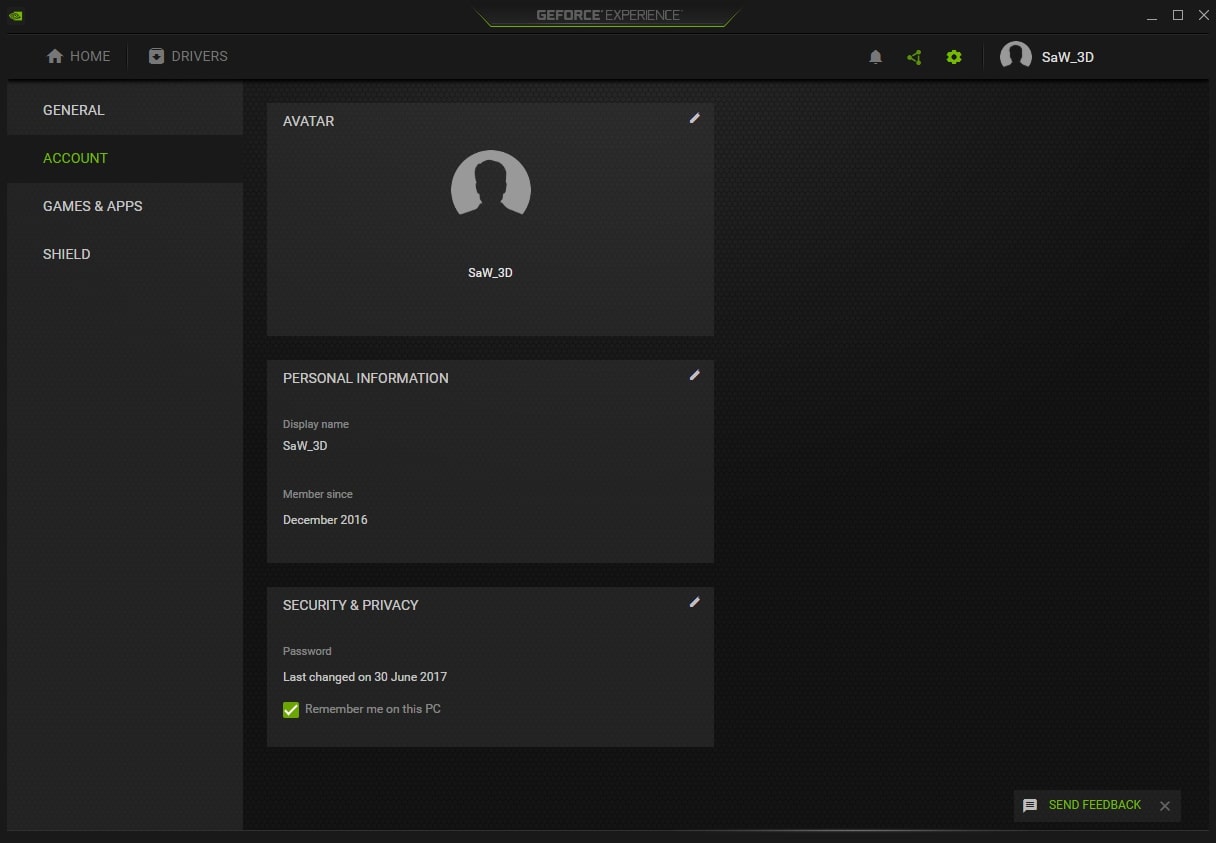Open the Drivers tab
This screenshot has width=1216, height=843.
pos(188,56)
